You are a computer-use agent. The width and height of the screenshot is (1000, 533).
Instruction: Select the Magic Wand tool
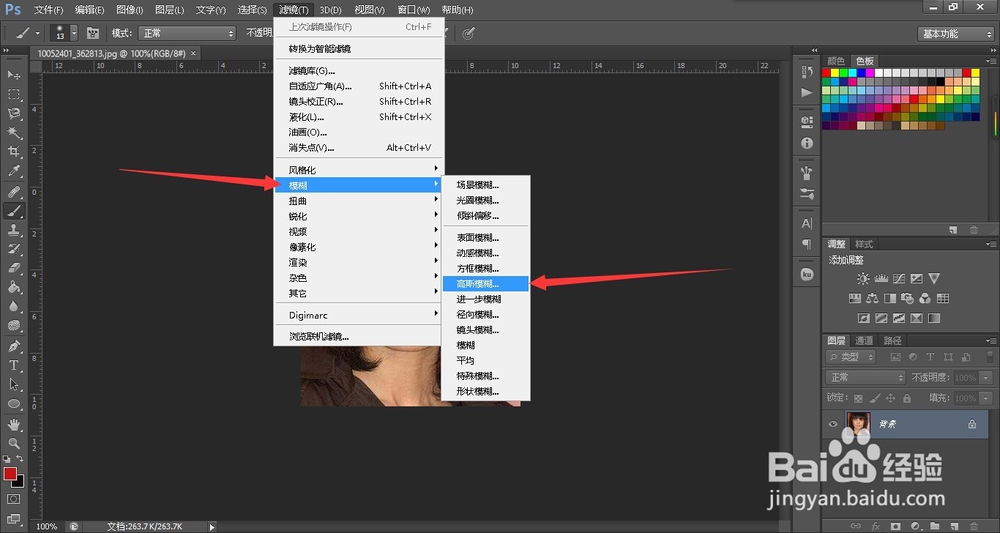point(13,133)
